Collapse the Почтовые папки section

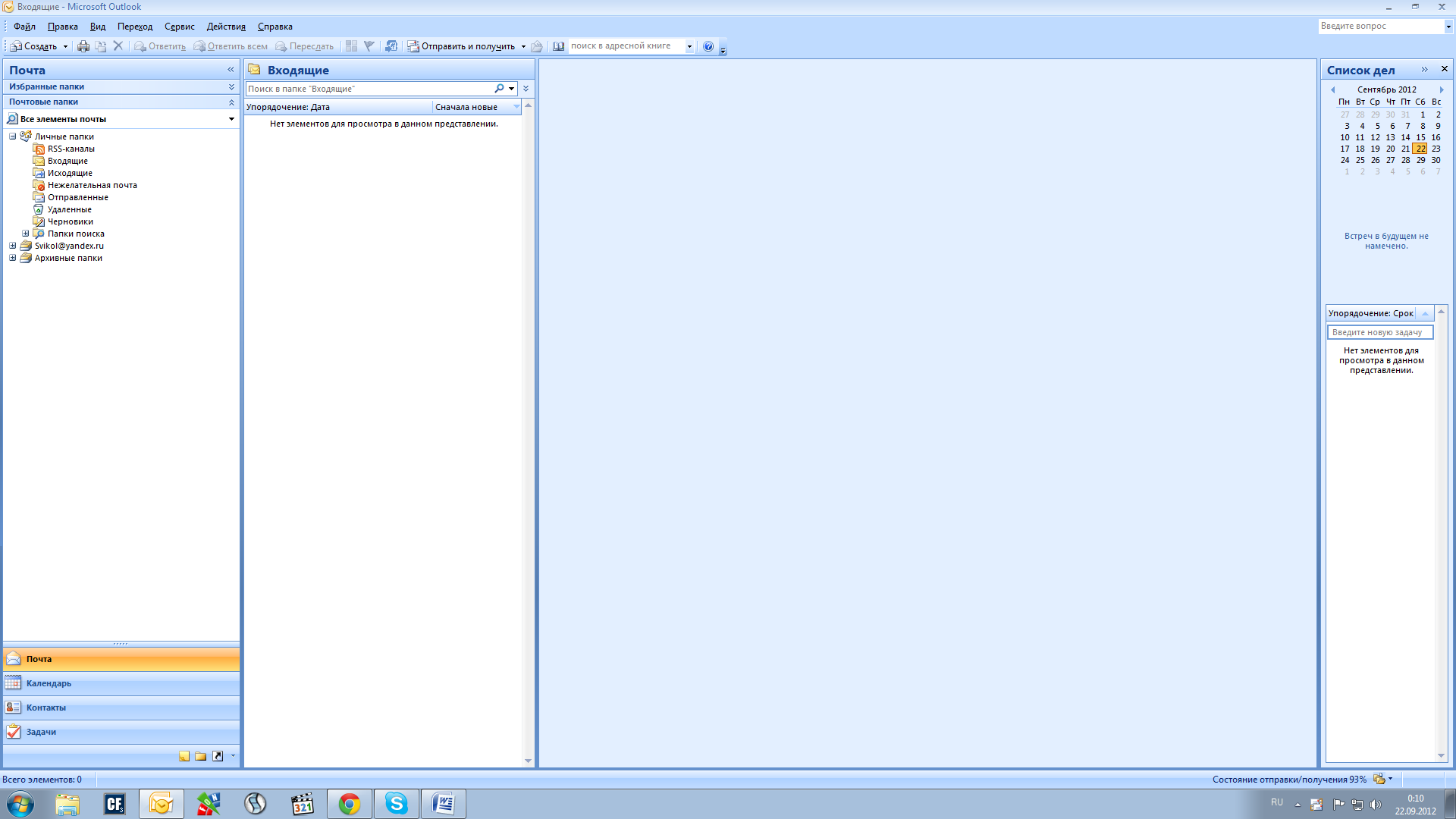[x=232, y=102]
